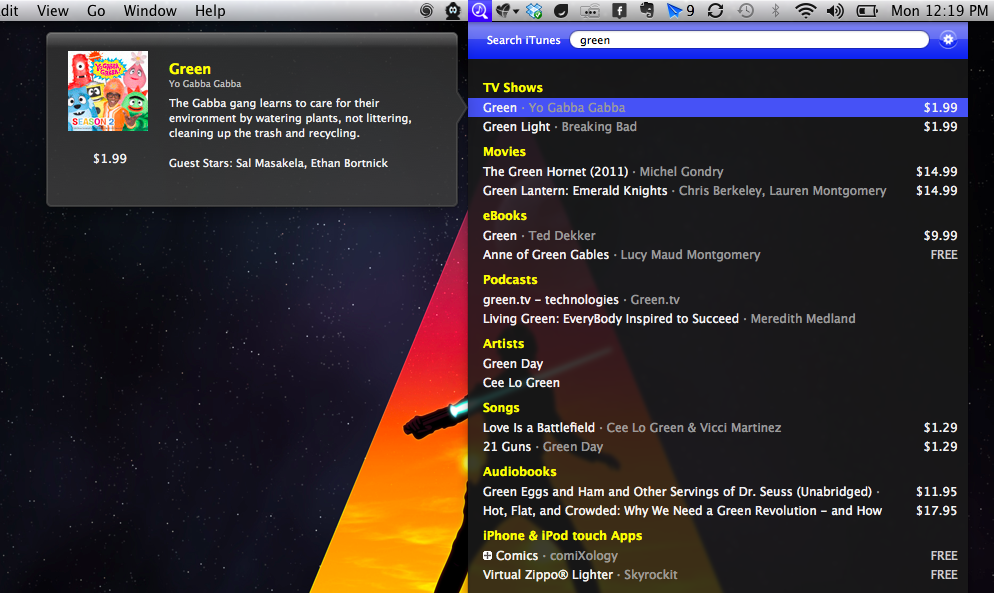Click the black furry creature menu bar icon
This screenshot has height=593, width=994.
[x=453, y=10]
